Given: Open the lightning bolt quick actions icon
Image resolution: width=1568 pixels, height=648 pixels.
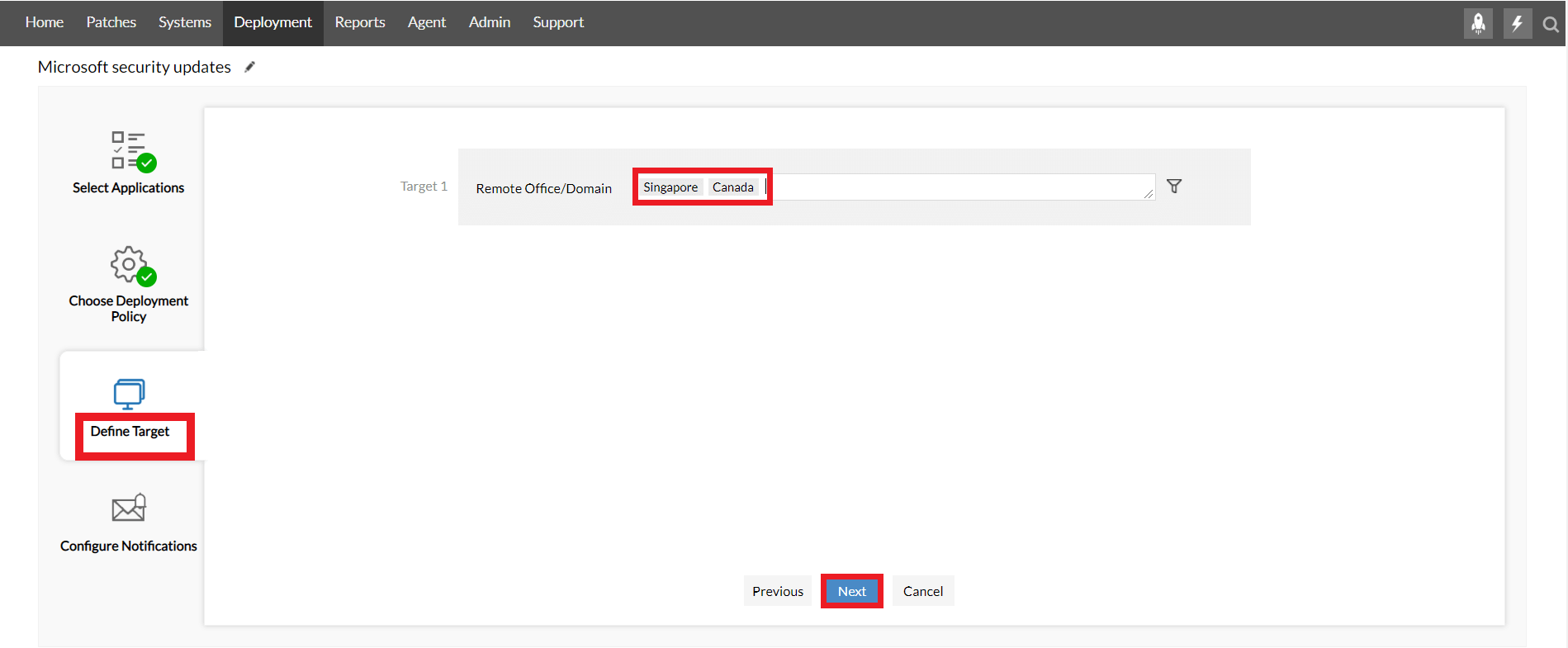Looking at the screenshot, I should pos(1518,23).
